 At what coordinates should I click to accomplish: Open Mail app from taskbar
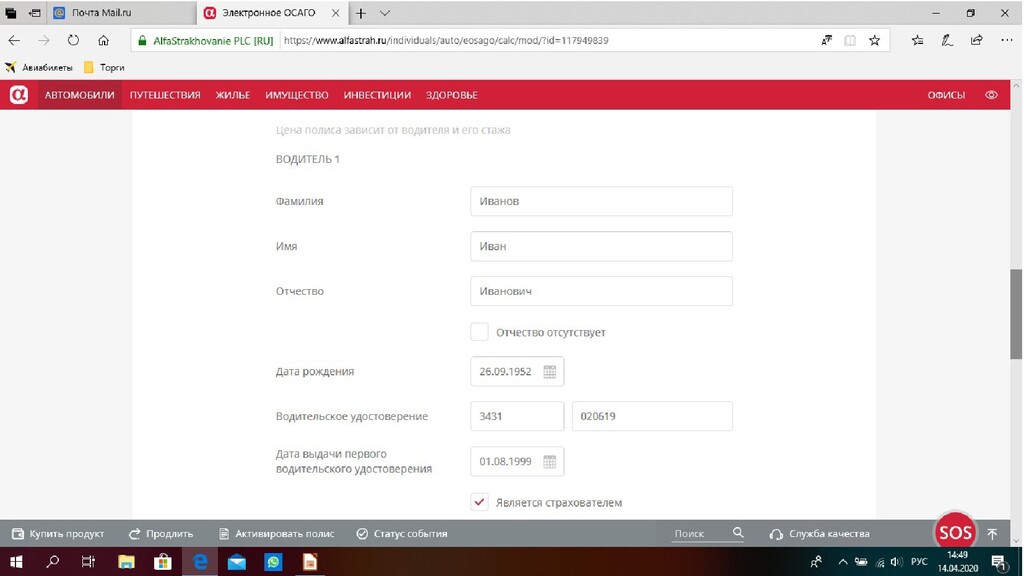236,562
